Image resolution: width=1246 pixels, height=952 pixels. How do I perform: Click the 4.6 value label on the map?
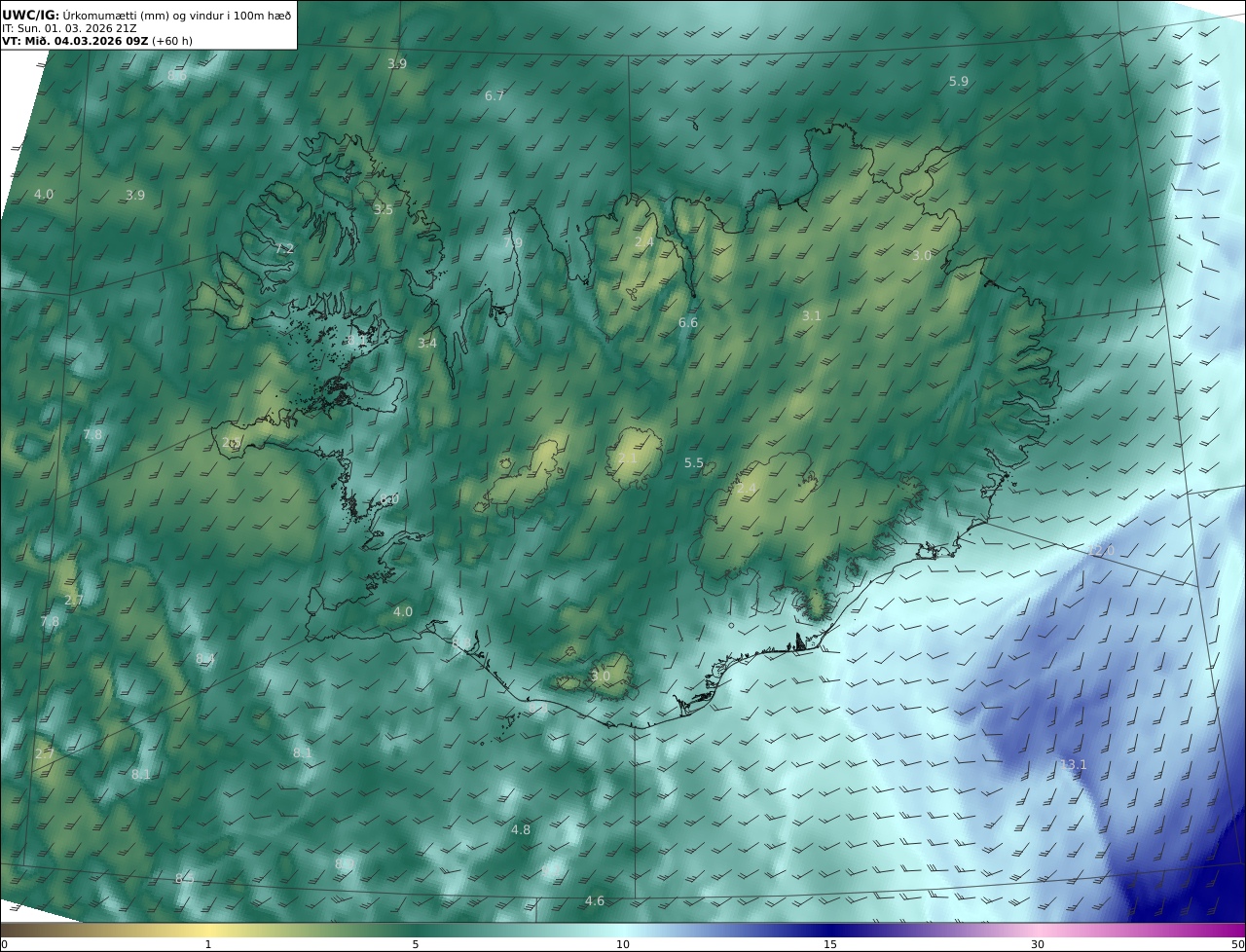(595, 901)
